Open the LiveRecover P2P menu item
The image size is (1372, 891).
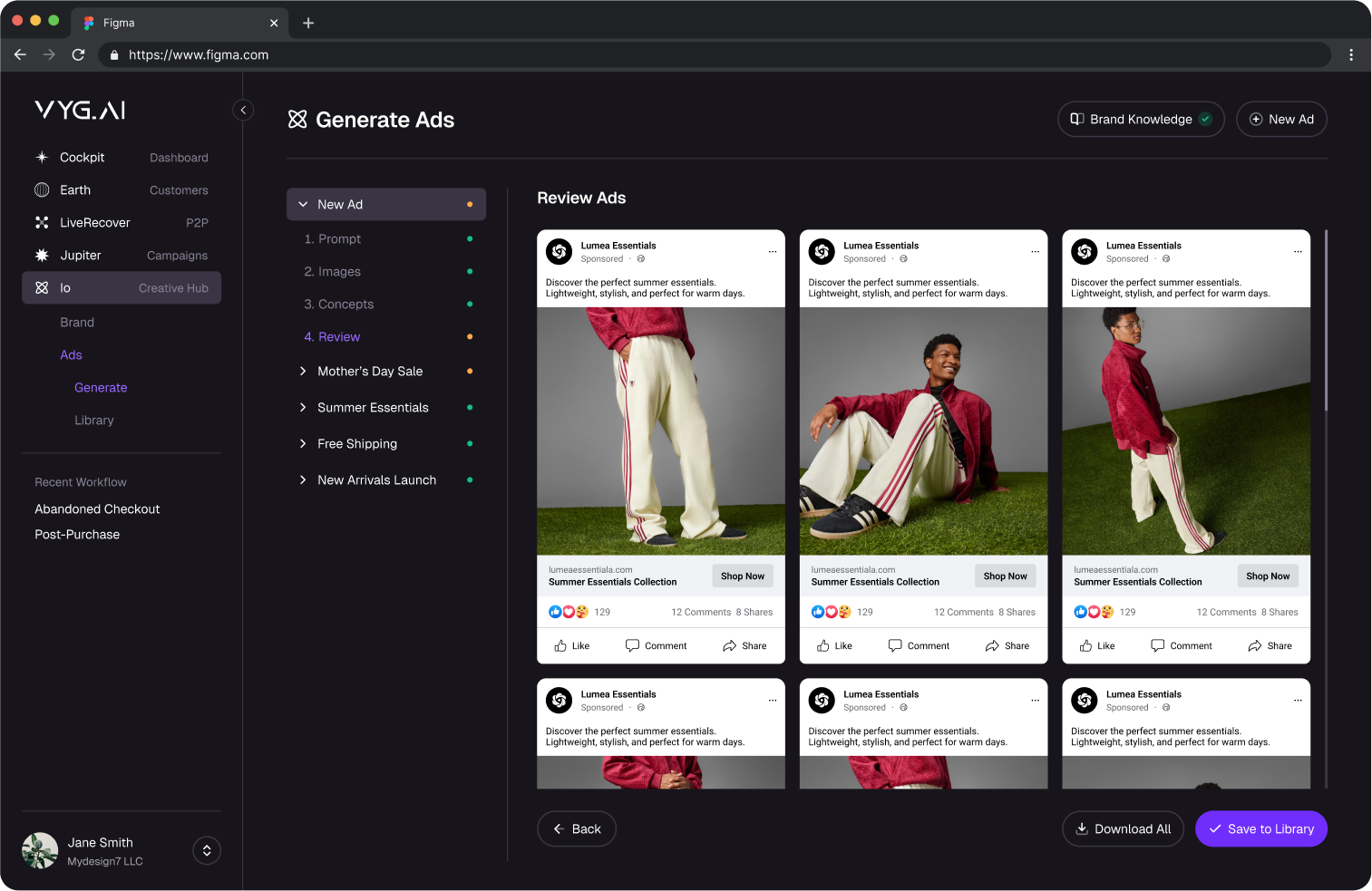pyautogui.click(x=122, y=222)
